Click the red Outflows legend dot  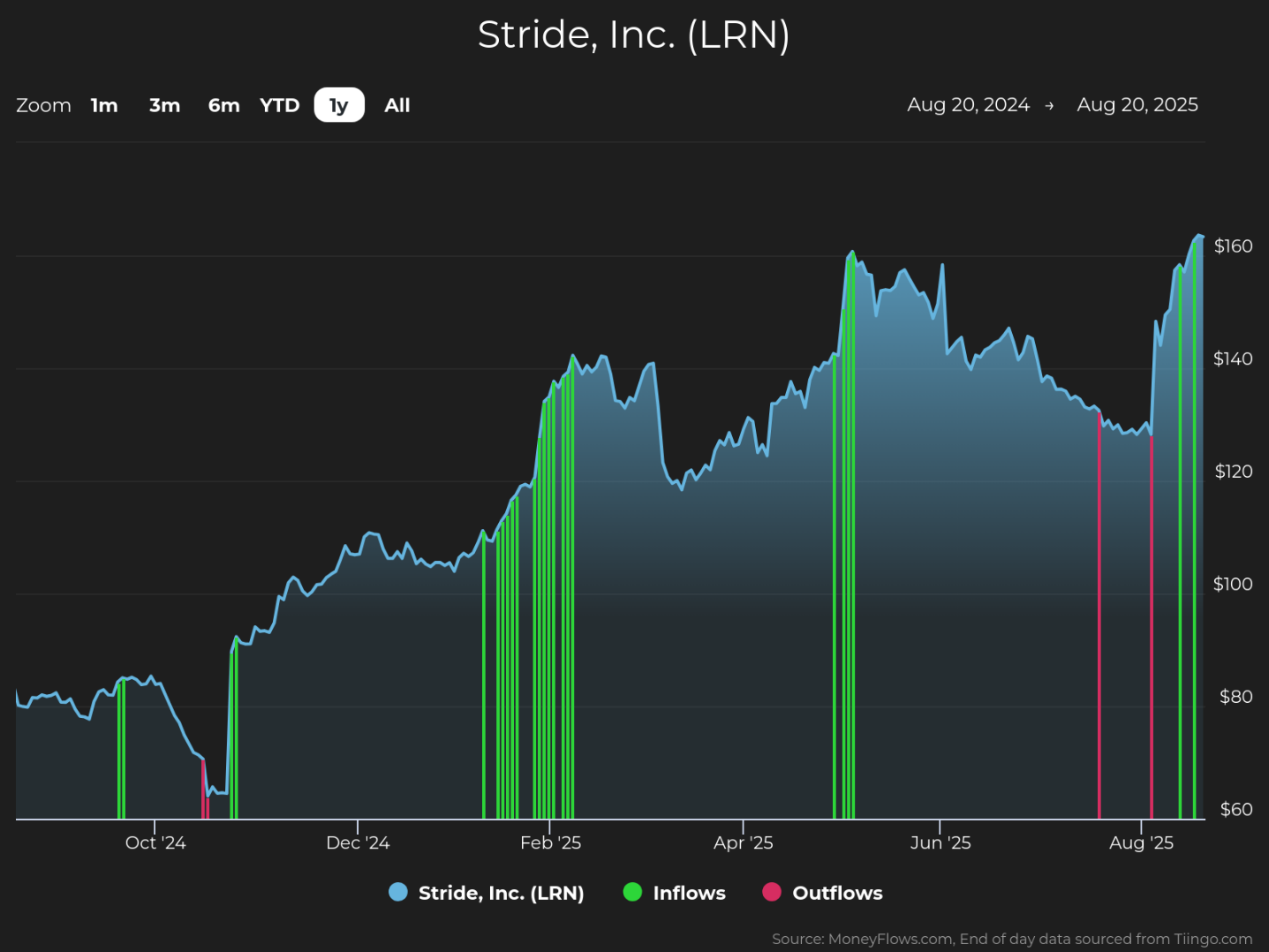pos(772,892)
